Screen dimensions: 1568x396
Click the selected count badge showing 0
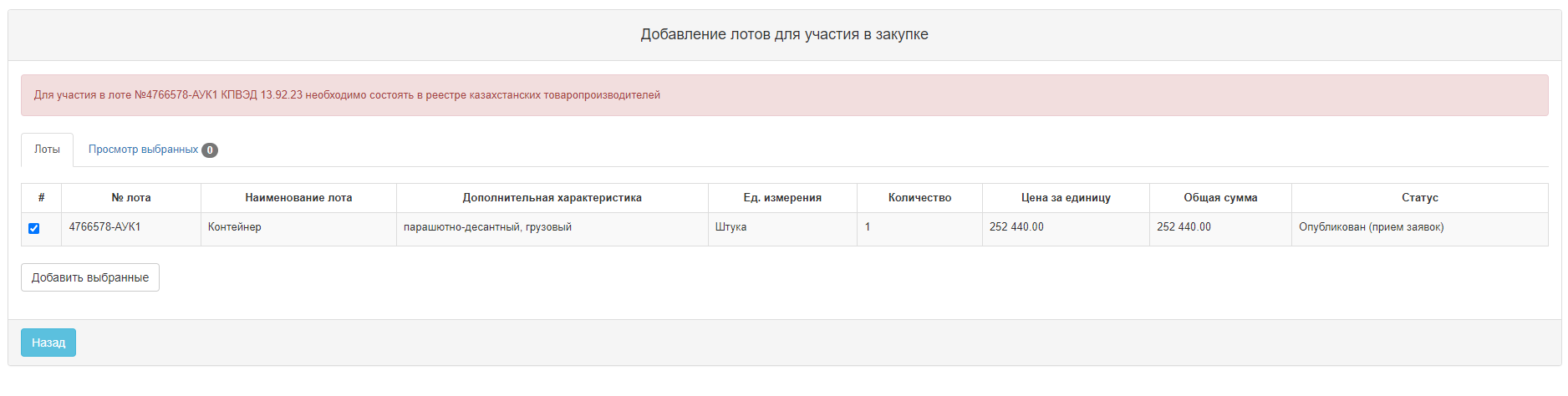coord(210,150)
